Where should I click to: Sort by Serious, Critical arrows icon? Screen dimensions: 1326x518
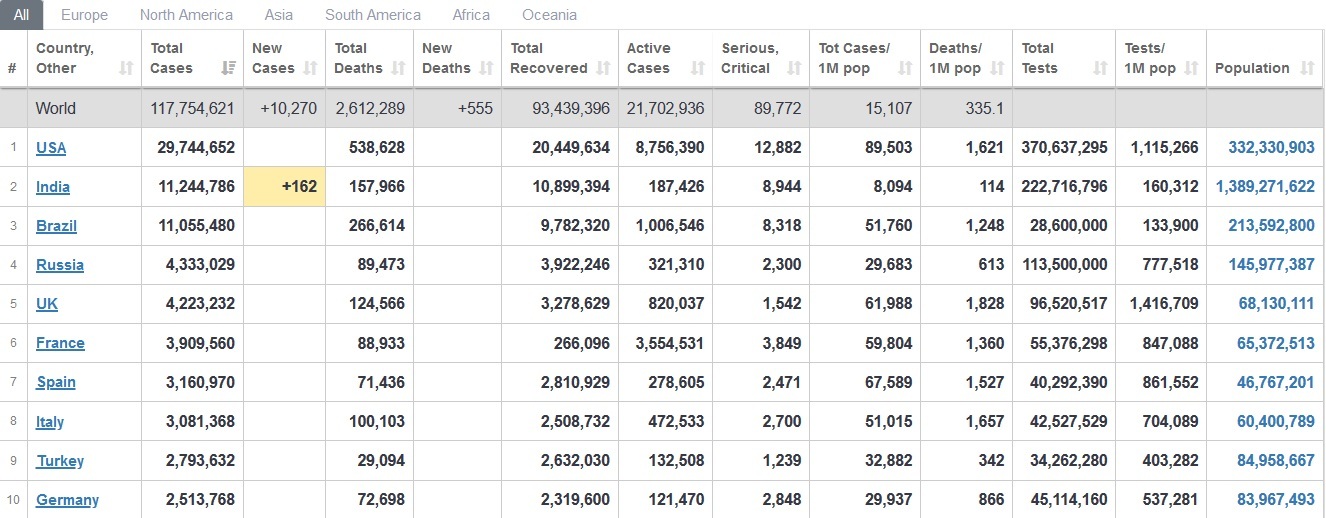click(x=794, y=68)
